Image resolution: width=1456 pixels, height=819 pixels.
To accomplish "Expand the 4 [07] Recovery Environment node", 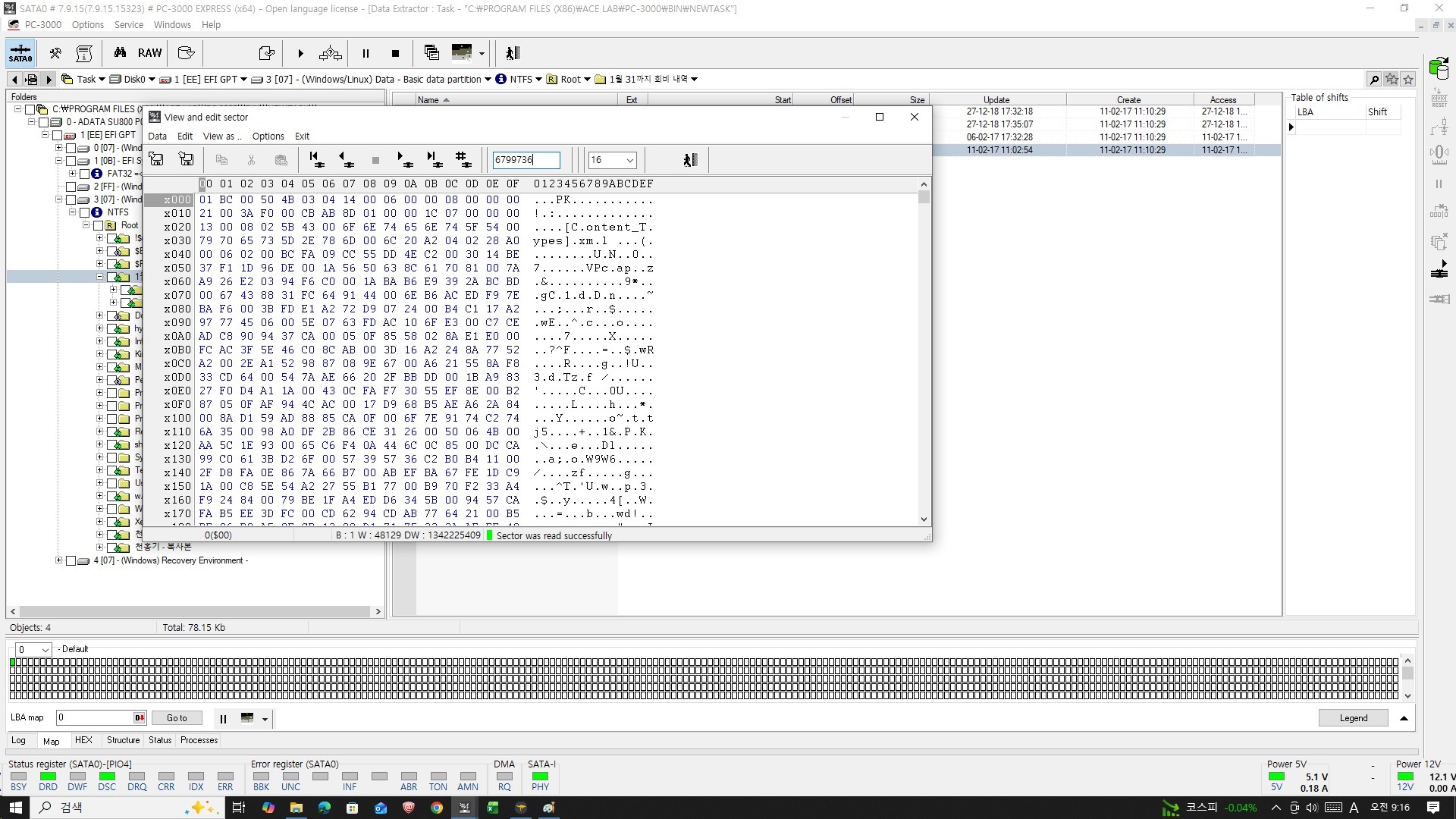I will click(x=59, y=561).
